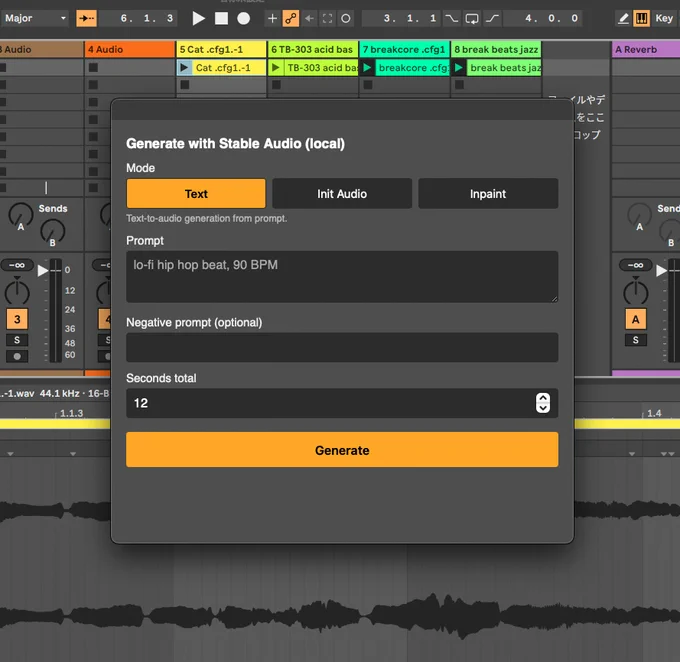The image size is (680, 662).
Task: Adjust Send A knob on track 3
Action: (x=20, y=215)
